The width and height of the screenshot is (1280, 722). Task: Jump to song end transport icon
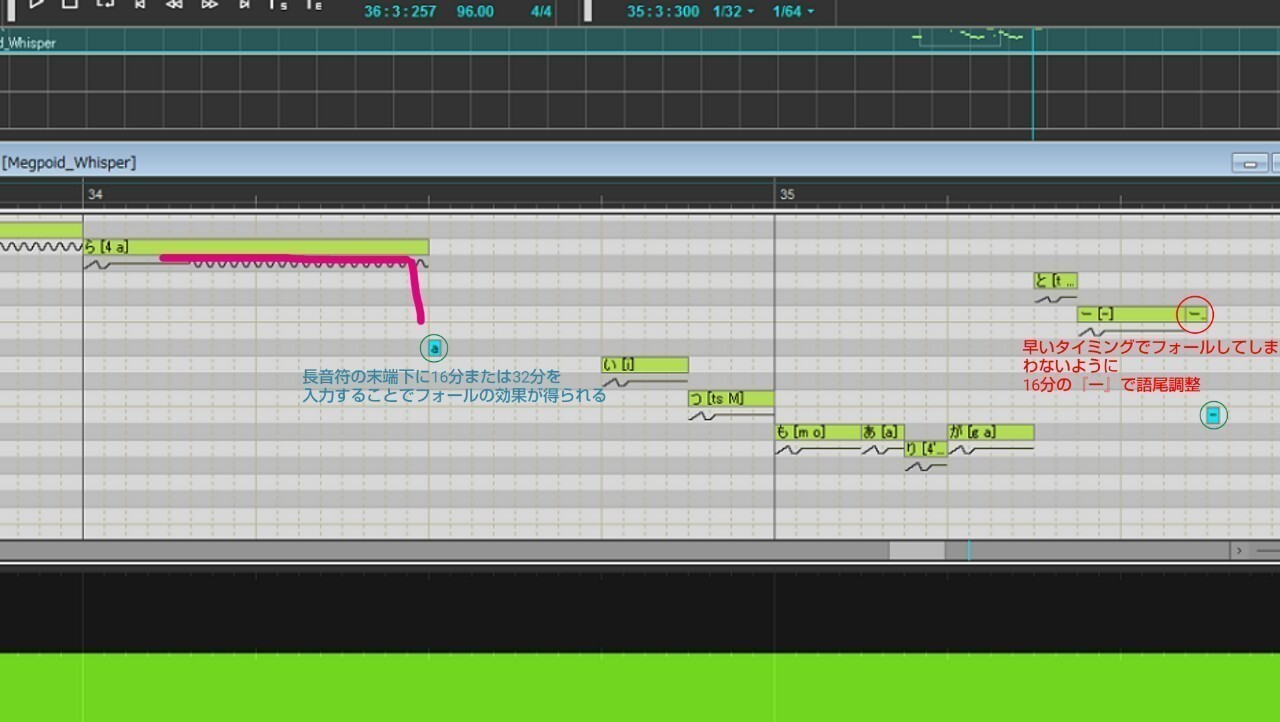tap(245, 8)
